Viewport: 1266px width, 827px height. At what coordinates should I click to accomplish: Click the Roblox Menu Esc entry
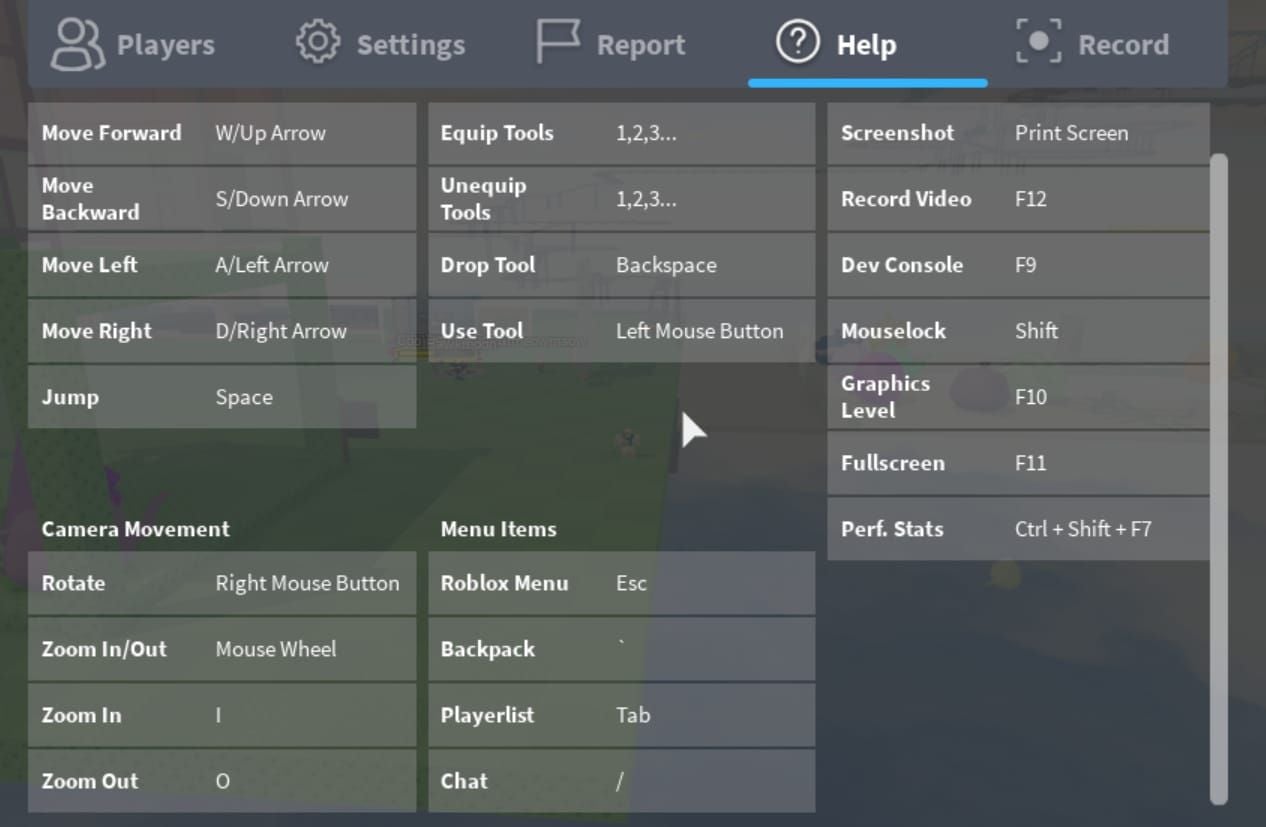(621, 583)
